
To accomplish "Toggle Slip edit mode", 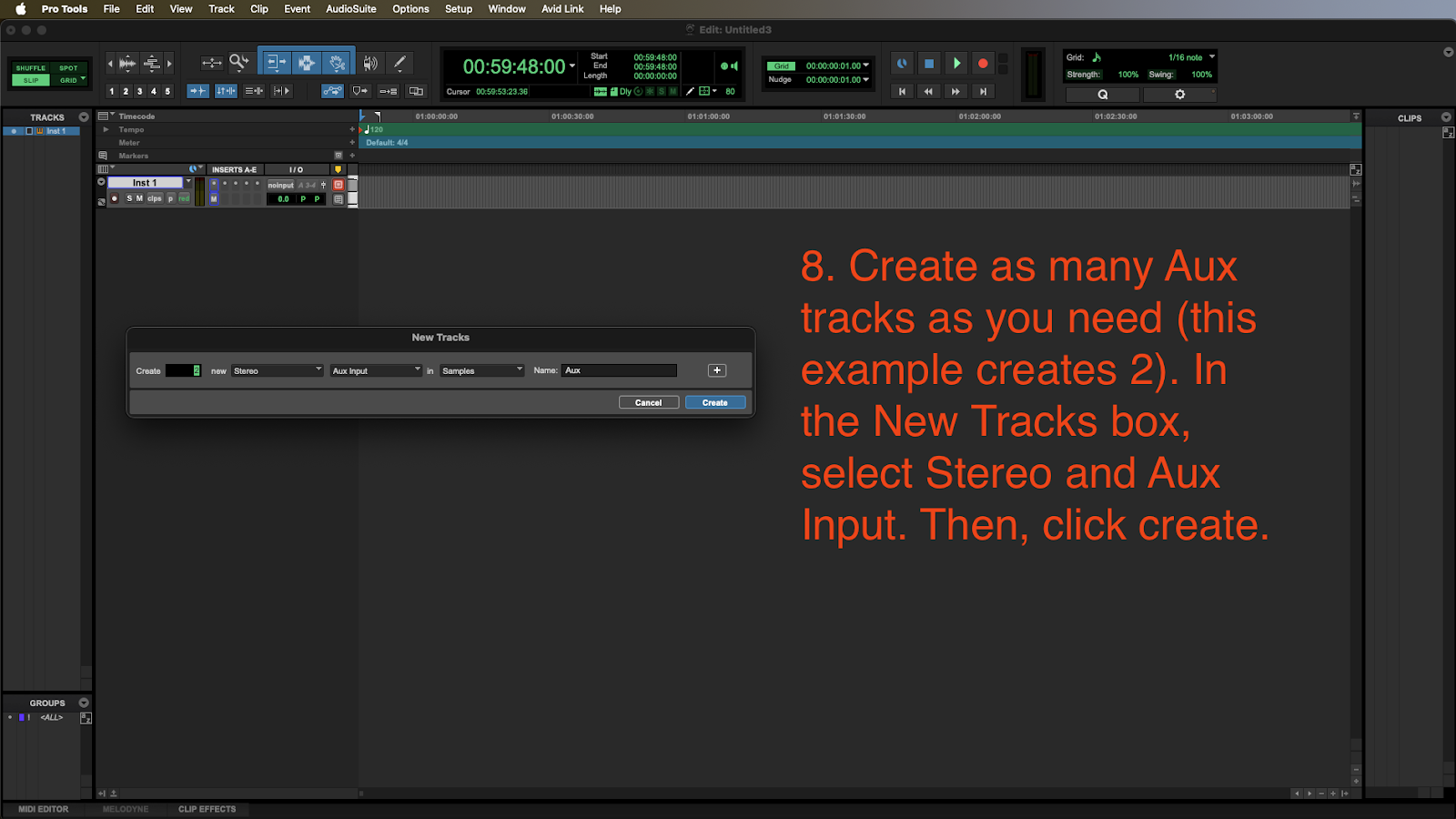I will (x=30, y=80).
